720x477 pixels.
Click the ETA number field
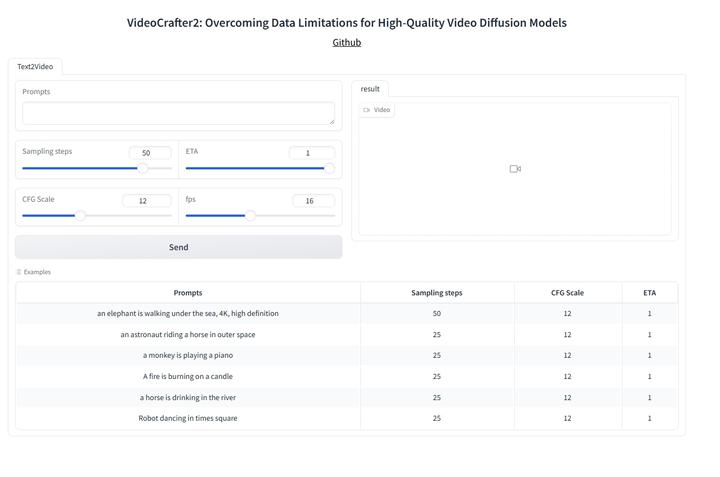coord(311,153)
